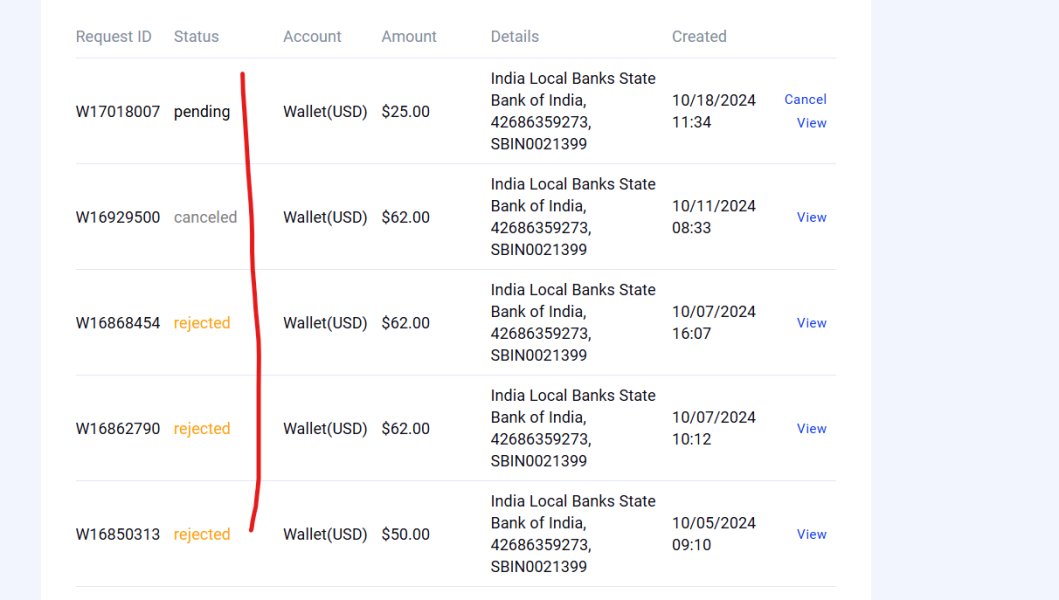Click the pending status label
This screenshot has width=1059, height=600.
tap(202, 112)
